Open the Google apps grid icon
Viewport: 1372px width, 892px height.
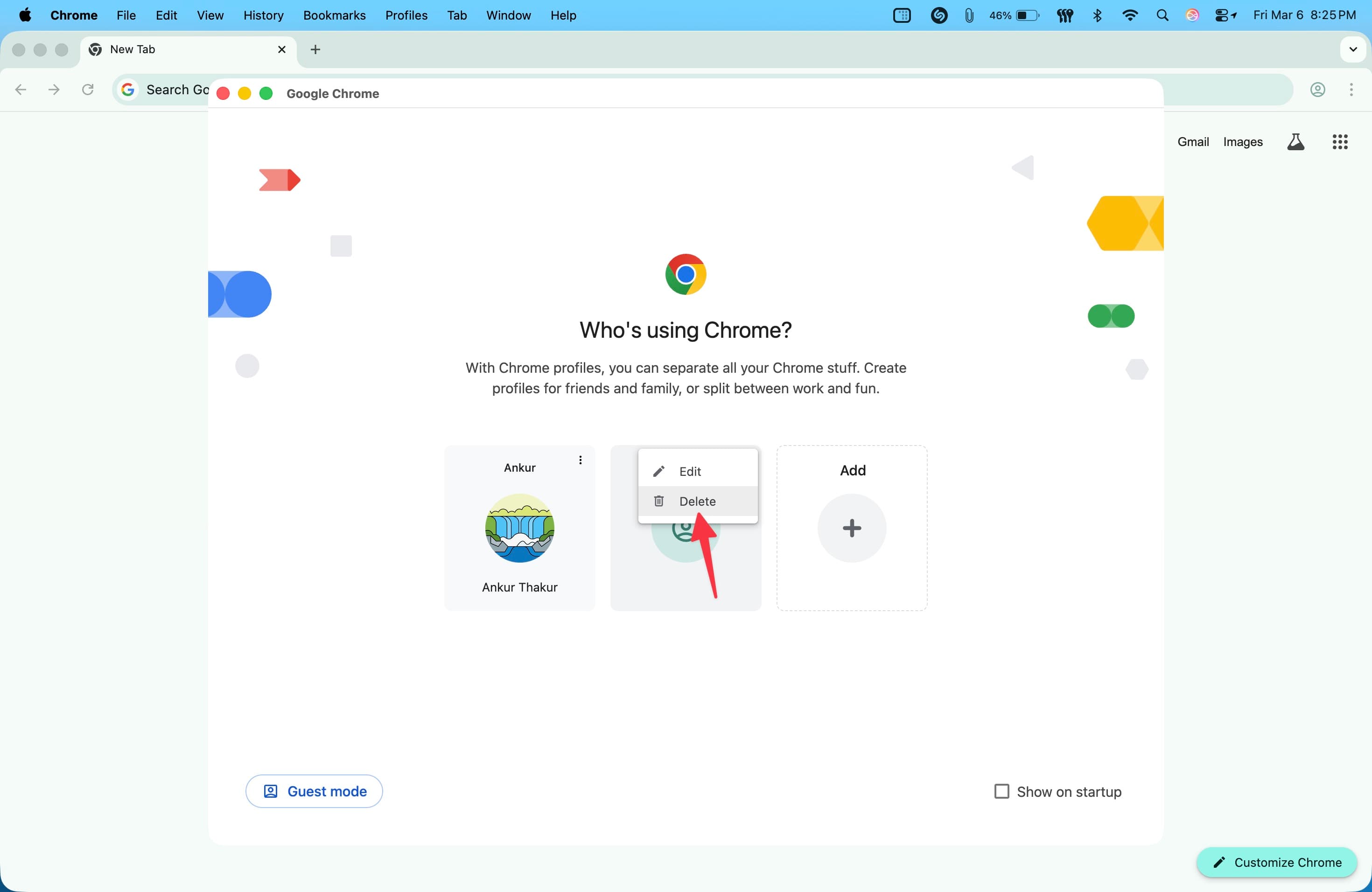pyautogui.click(x=1340, y=142)
